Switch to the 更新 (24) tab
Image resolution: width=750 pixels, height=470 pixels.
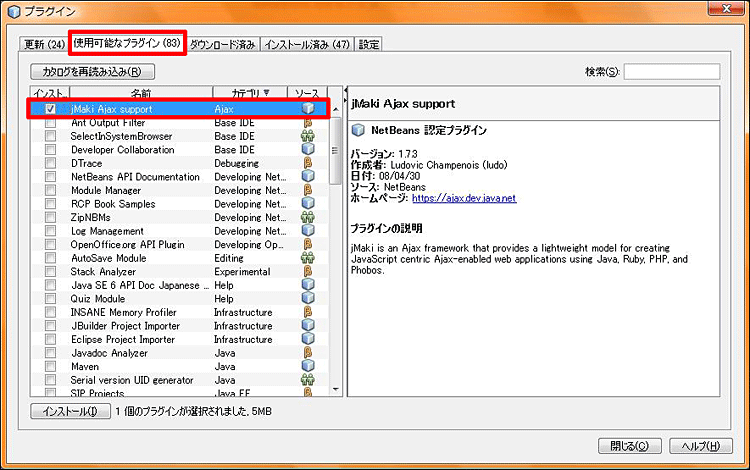44,44
